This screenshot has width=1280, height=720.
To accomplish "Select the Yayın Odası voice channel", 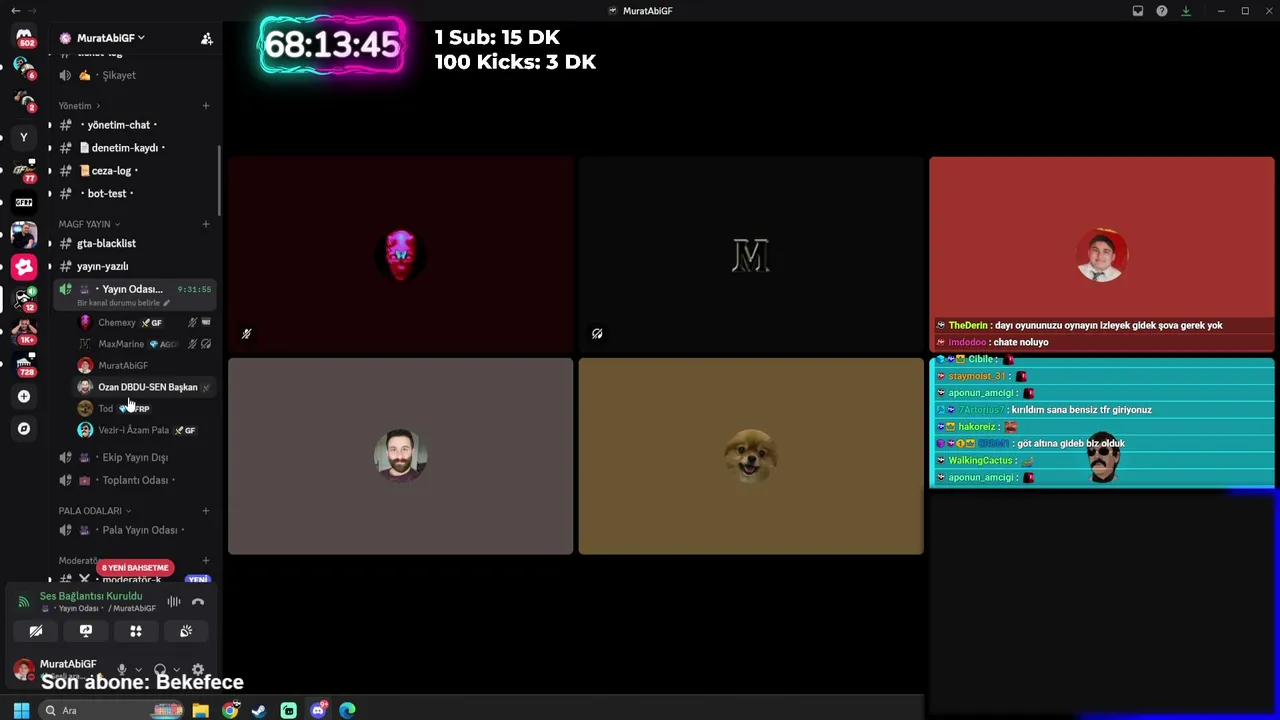I will click(x=134, y=293).
